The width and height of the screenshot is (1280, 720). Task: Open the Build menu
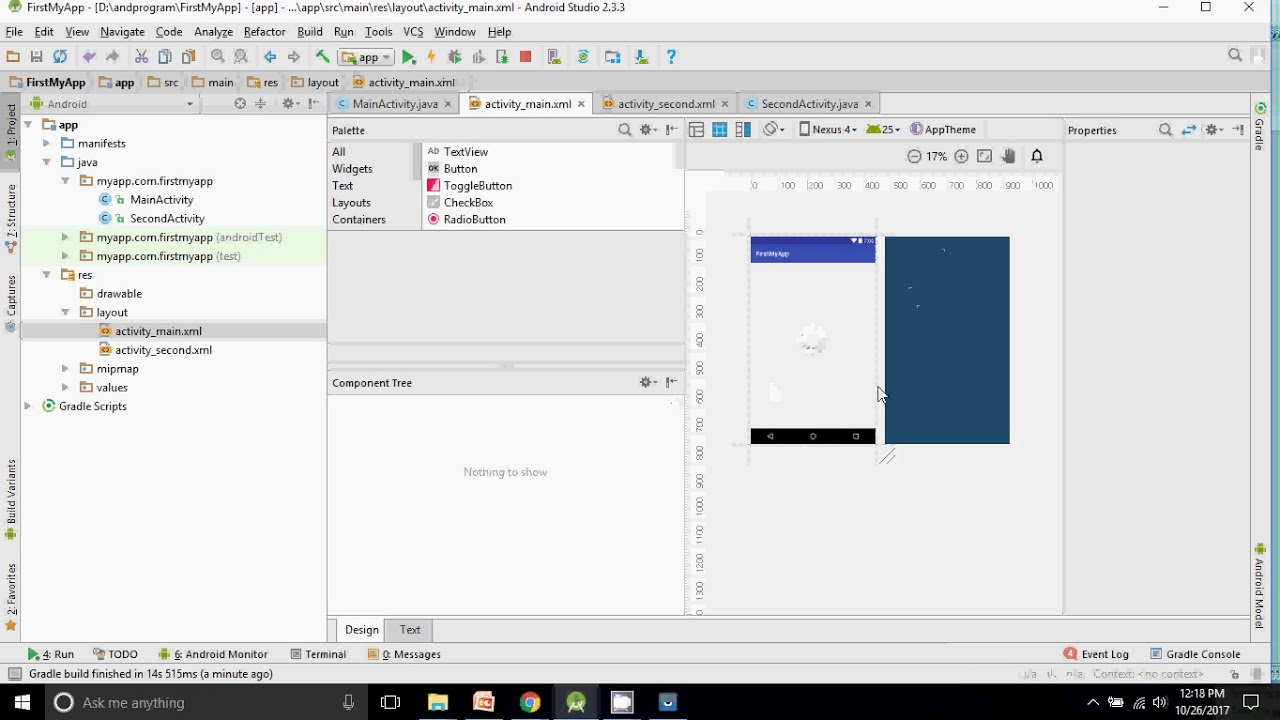(310, 32)
